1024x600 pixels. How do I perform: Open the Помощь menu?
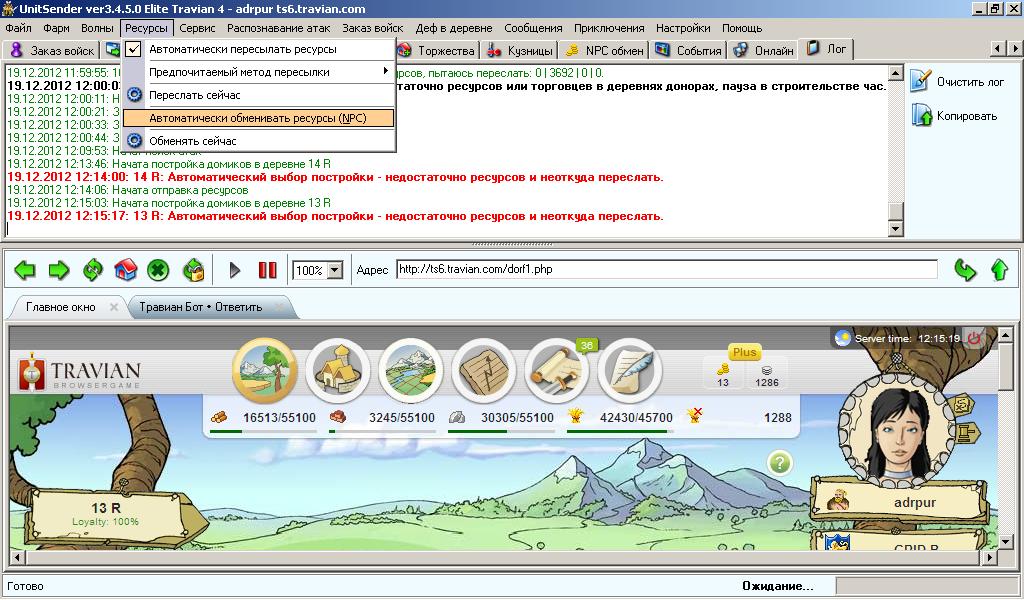point(742,28)
